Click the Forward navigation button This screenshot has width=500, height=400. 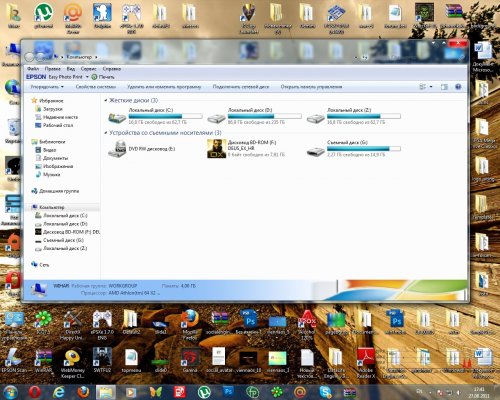coord(40,57)
